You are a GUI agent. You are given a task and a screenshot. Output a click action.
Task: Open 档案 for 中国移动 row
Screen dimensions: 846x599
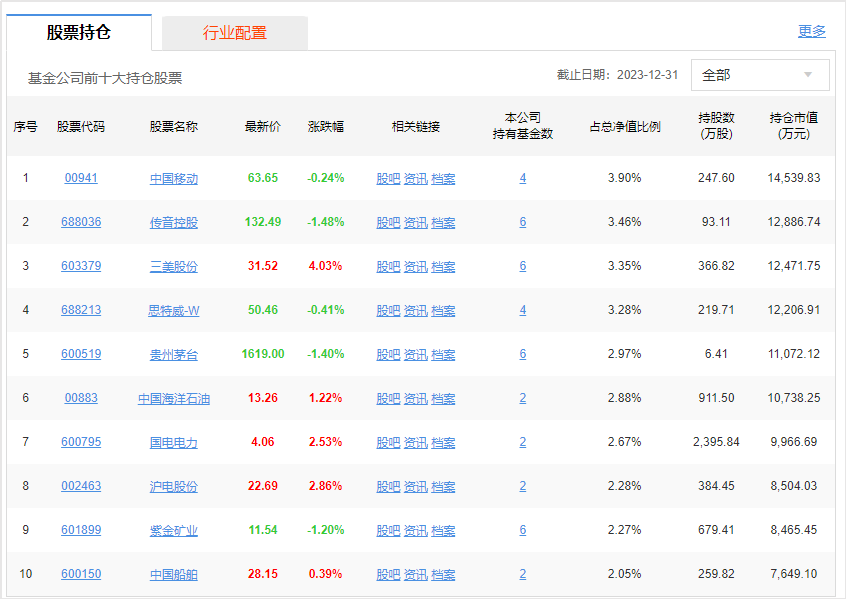444,179
